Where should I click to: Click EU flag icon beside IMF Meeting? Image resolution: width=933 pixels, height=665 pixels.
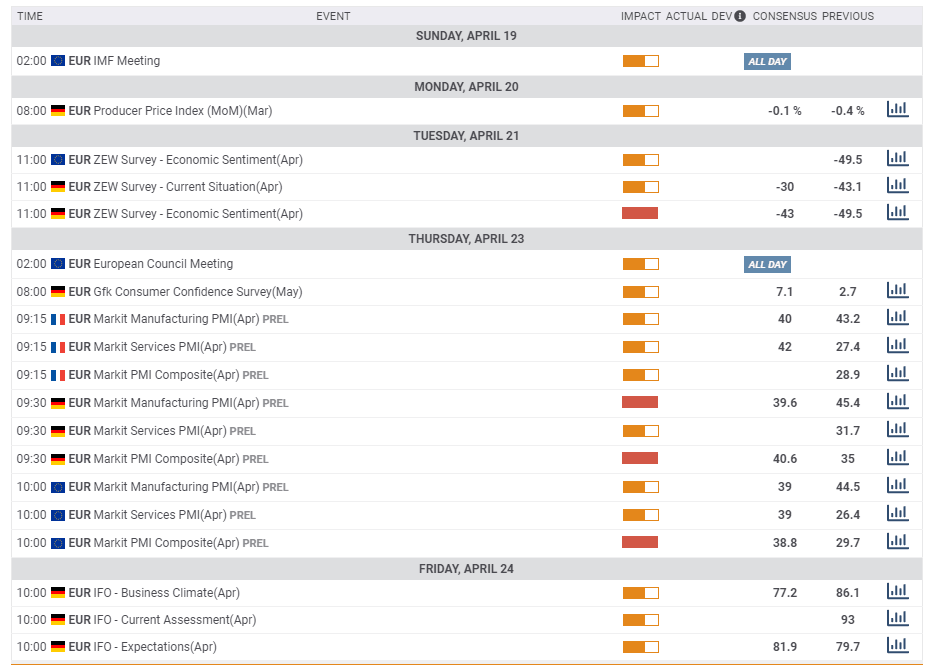point(58,61)
